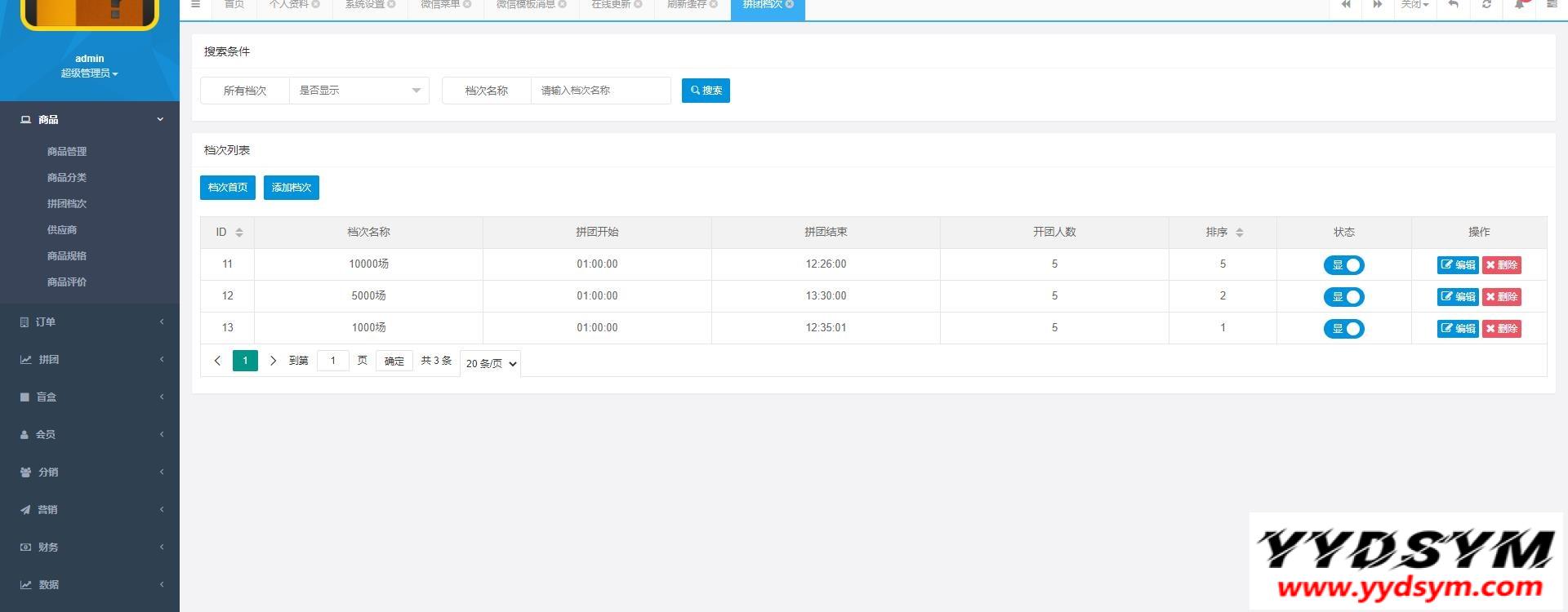Open the 是否显示 dropdown filter

point(359,91)
